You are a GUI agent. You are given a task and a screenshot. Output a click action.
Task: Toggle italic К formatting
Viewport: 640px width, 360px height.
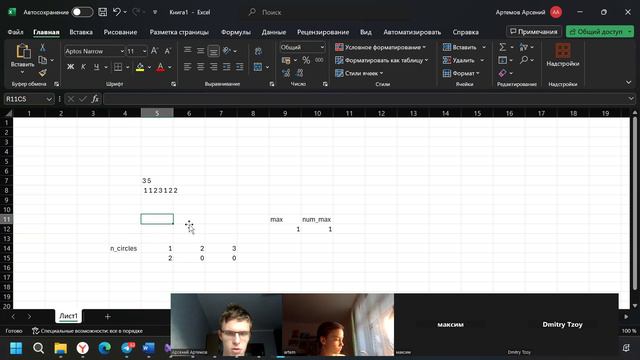(83, 67)
